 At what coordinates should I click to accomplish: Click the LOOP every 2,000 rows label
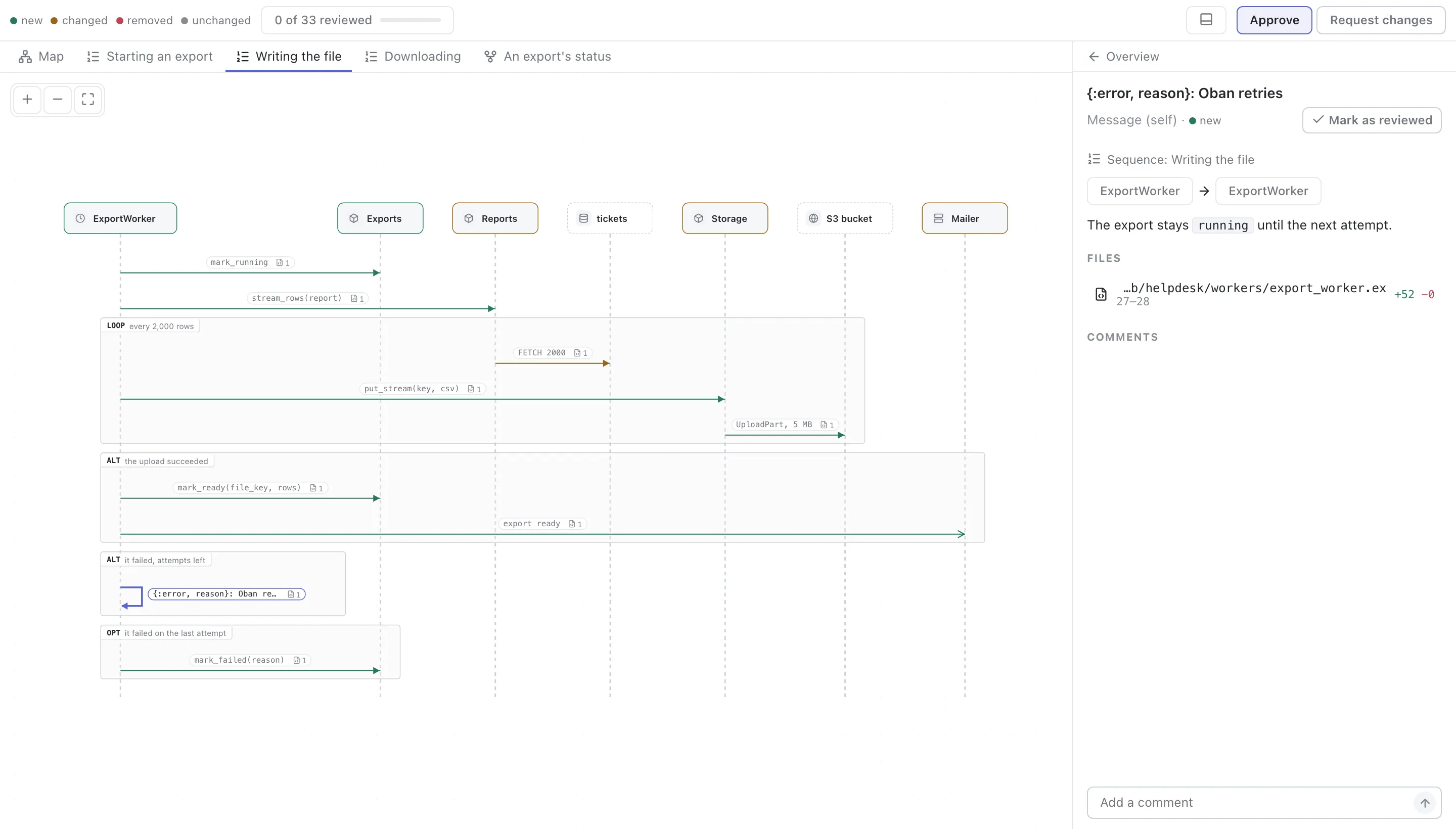150,326
